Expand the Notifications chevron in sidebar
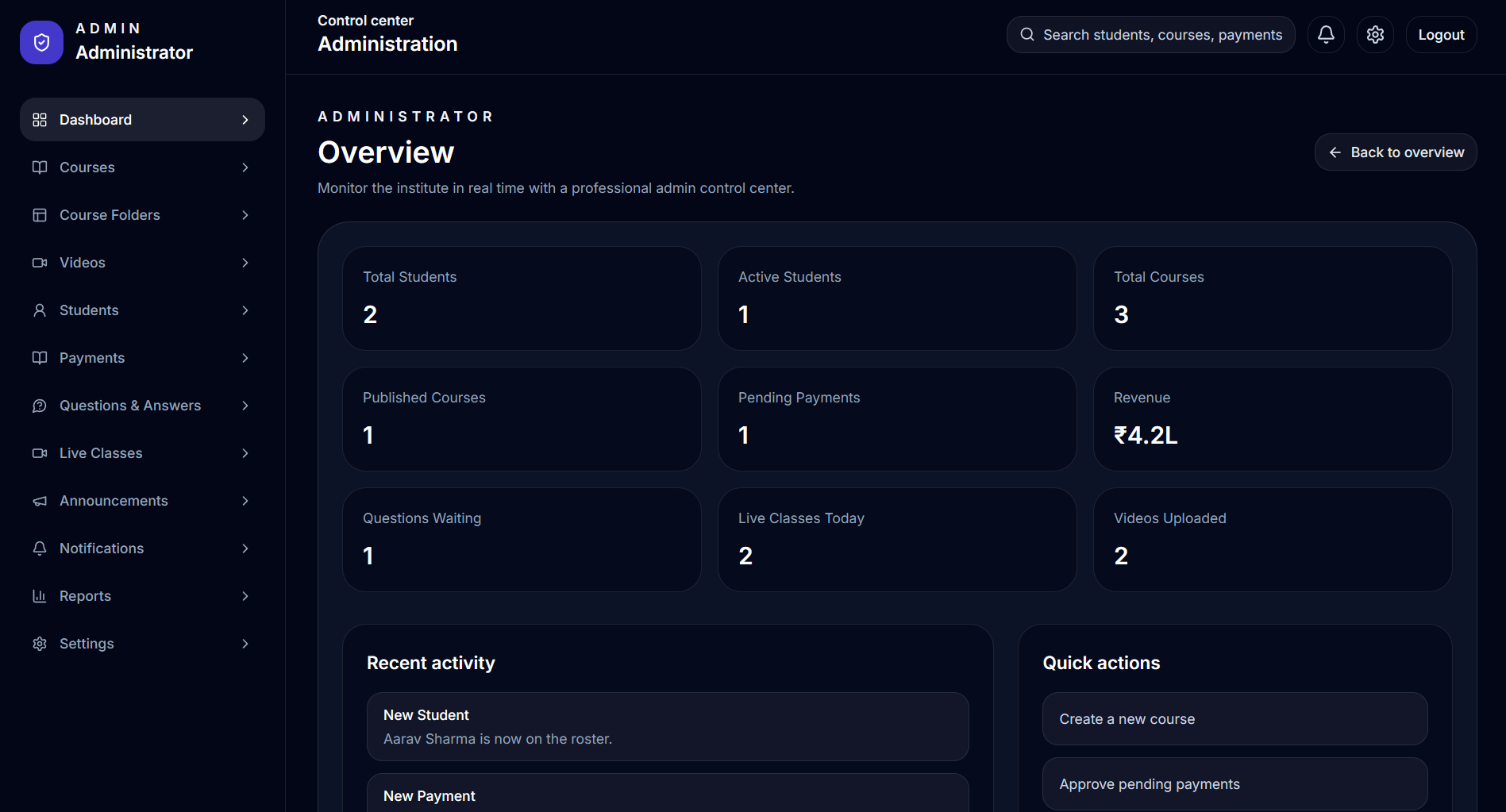Screen dimensions: 1506x812 pos(245,548)
